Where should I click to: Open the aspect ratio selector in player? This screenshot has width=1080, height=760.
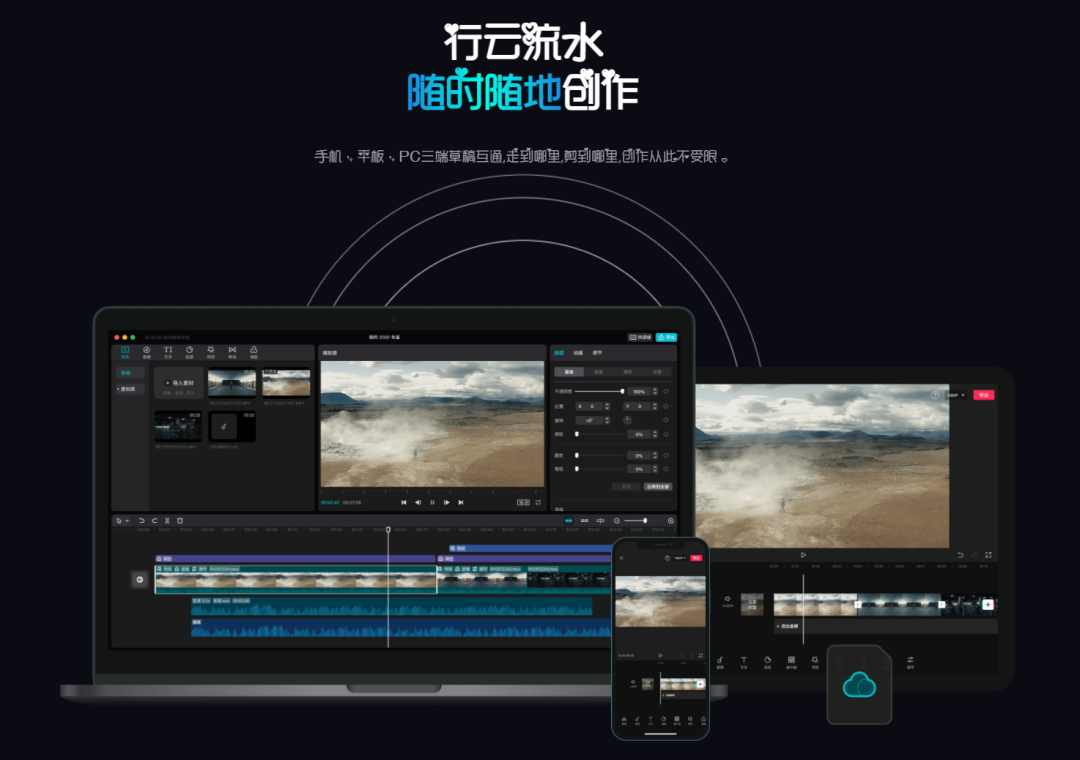pyautogui.click(x=523, y=502)
